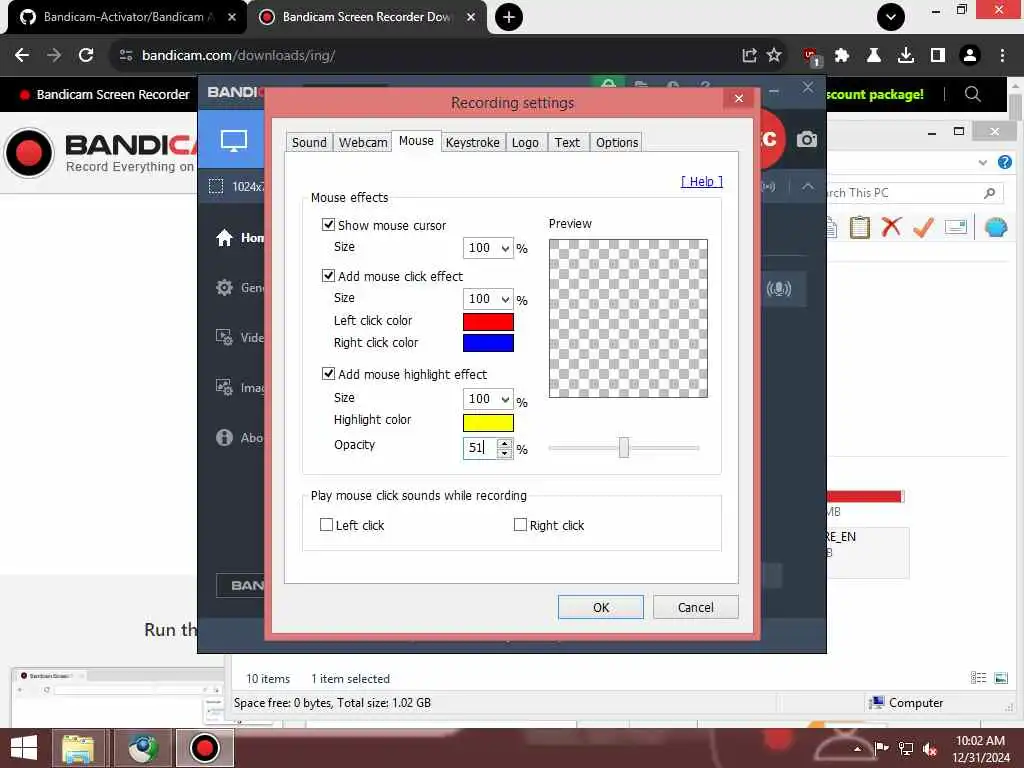Share this page from the address bar

tap(749, 55)
